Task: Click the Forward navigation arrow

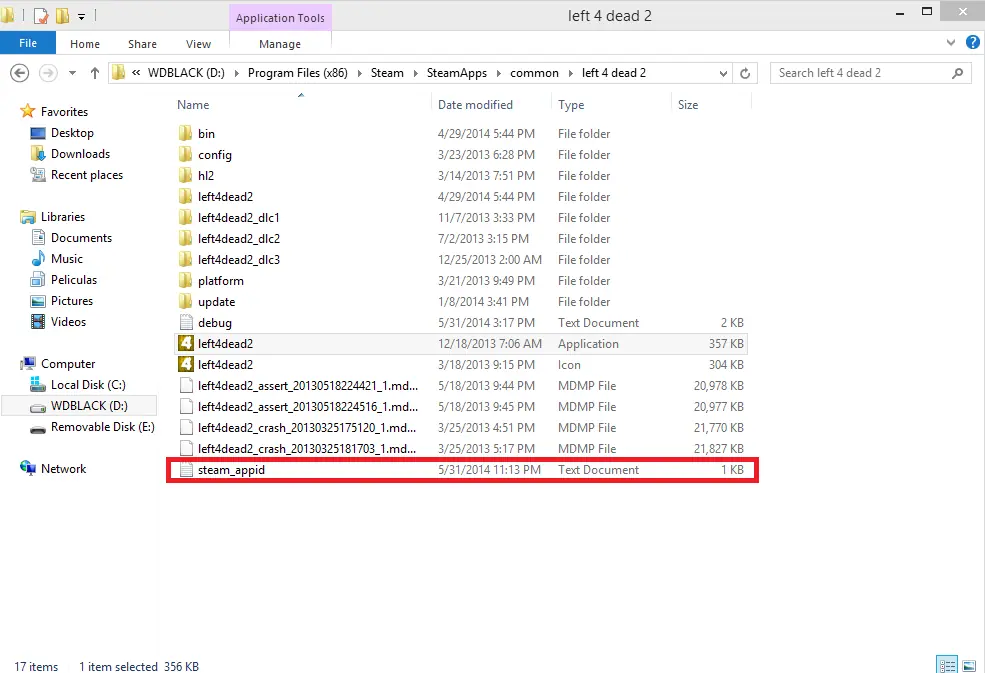Action: tap(48, 73)
